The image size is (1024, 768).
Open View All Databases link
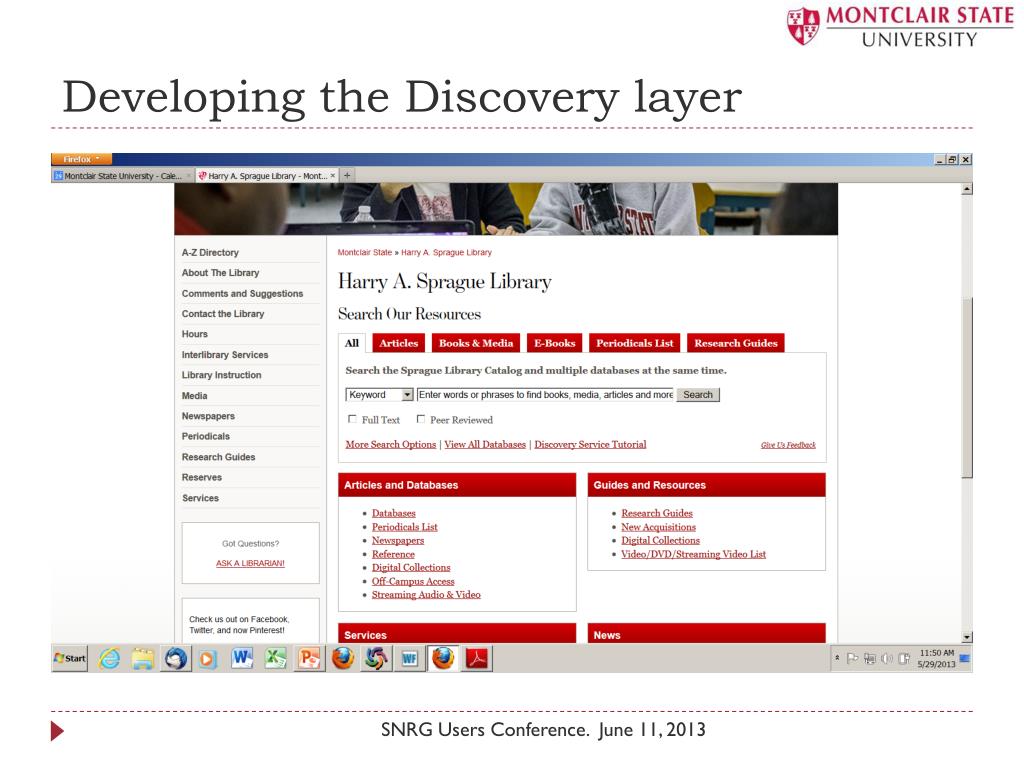tap(485, 445)
